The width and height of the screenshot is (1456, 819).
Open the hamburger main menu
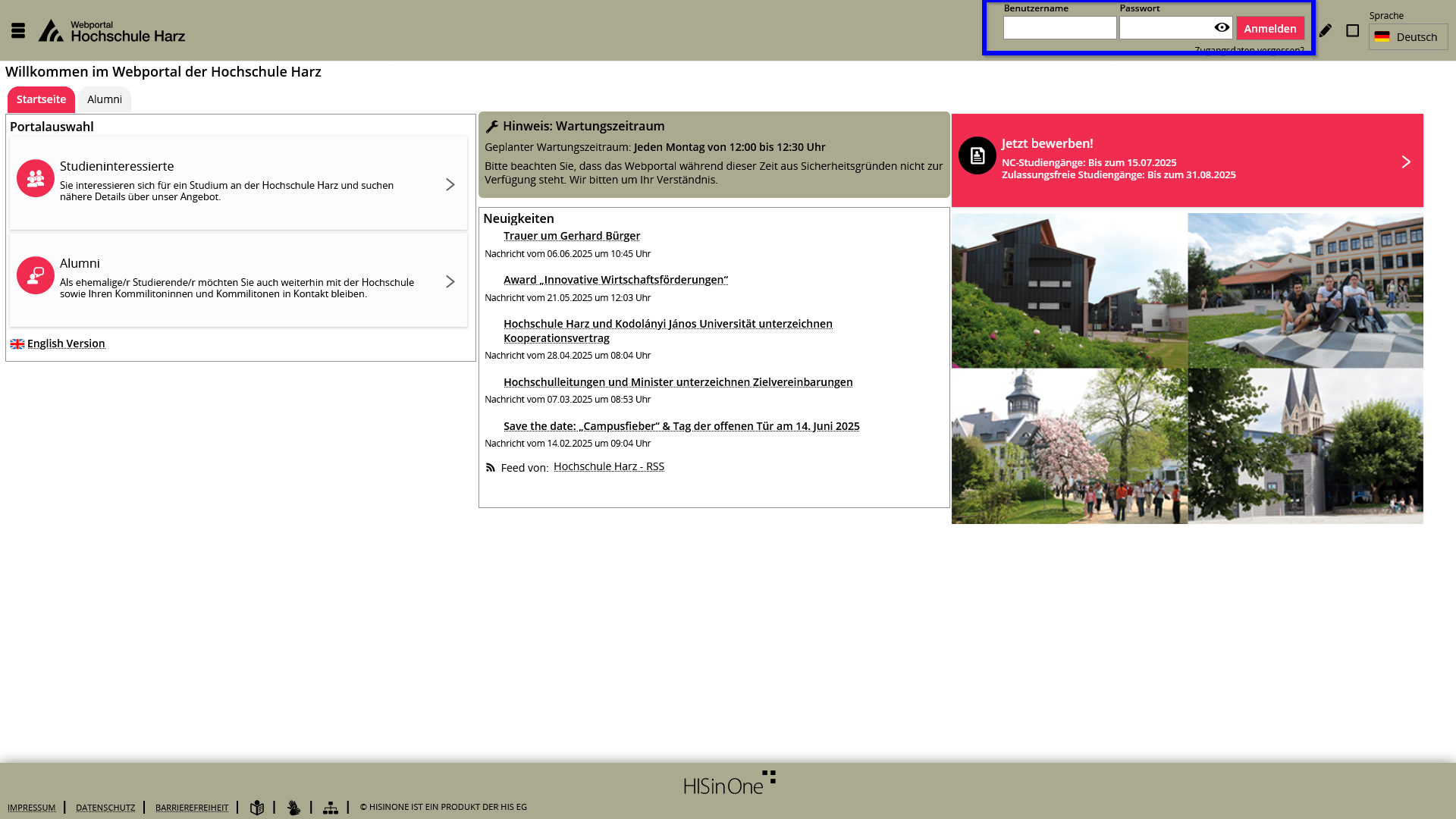(18, 30)
